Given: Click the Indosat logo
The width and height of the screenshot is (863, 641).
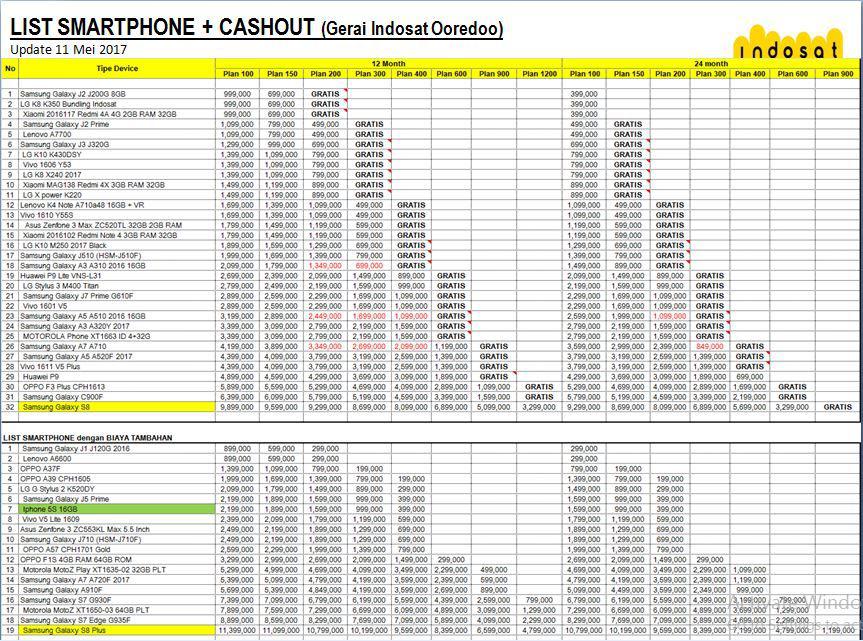Looking at the screenshot, I should pos(786,42).
